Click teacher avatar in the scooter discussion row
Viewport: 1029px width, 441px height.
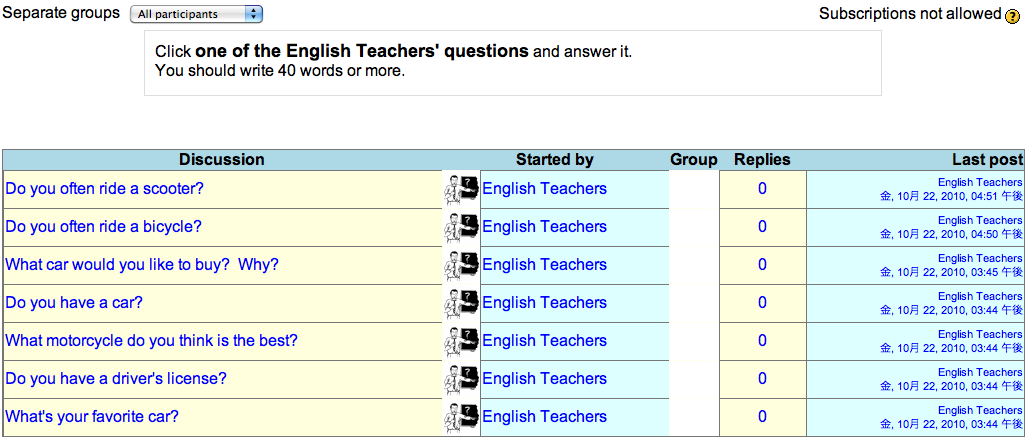461,190
